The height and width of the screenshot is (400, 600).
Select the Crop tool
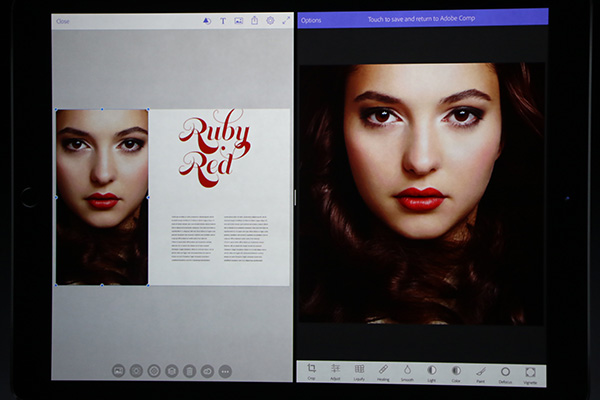312,370
